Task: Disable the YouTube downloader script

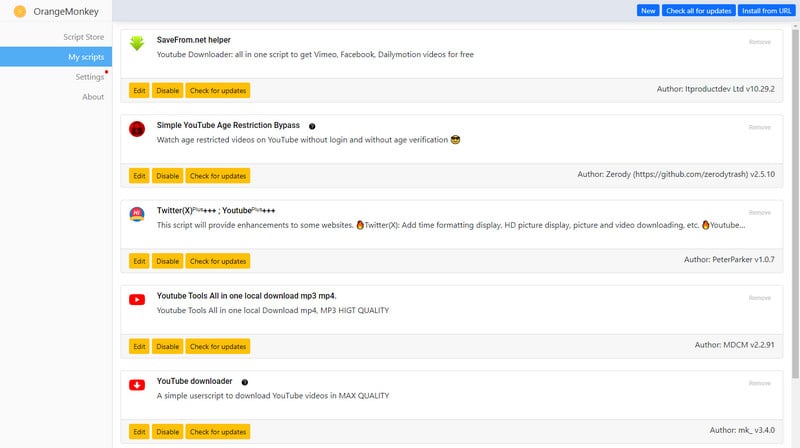Action: tap(167, 431)
